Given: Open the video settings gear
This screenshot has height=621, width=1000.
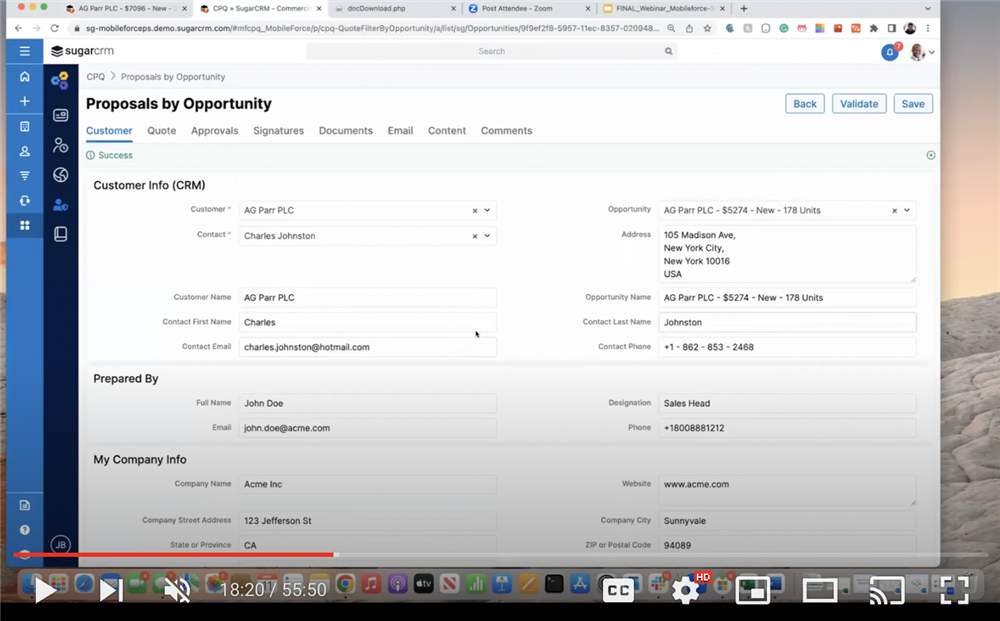Looking at the screenshot, I should 685,590.
